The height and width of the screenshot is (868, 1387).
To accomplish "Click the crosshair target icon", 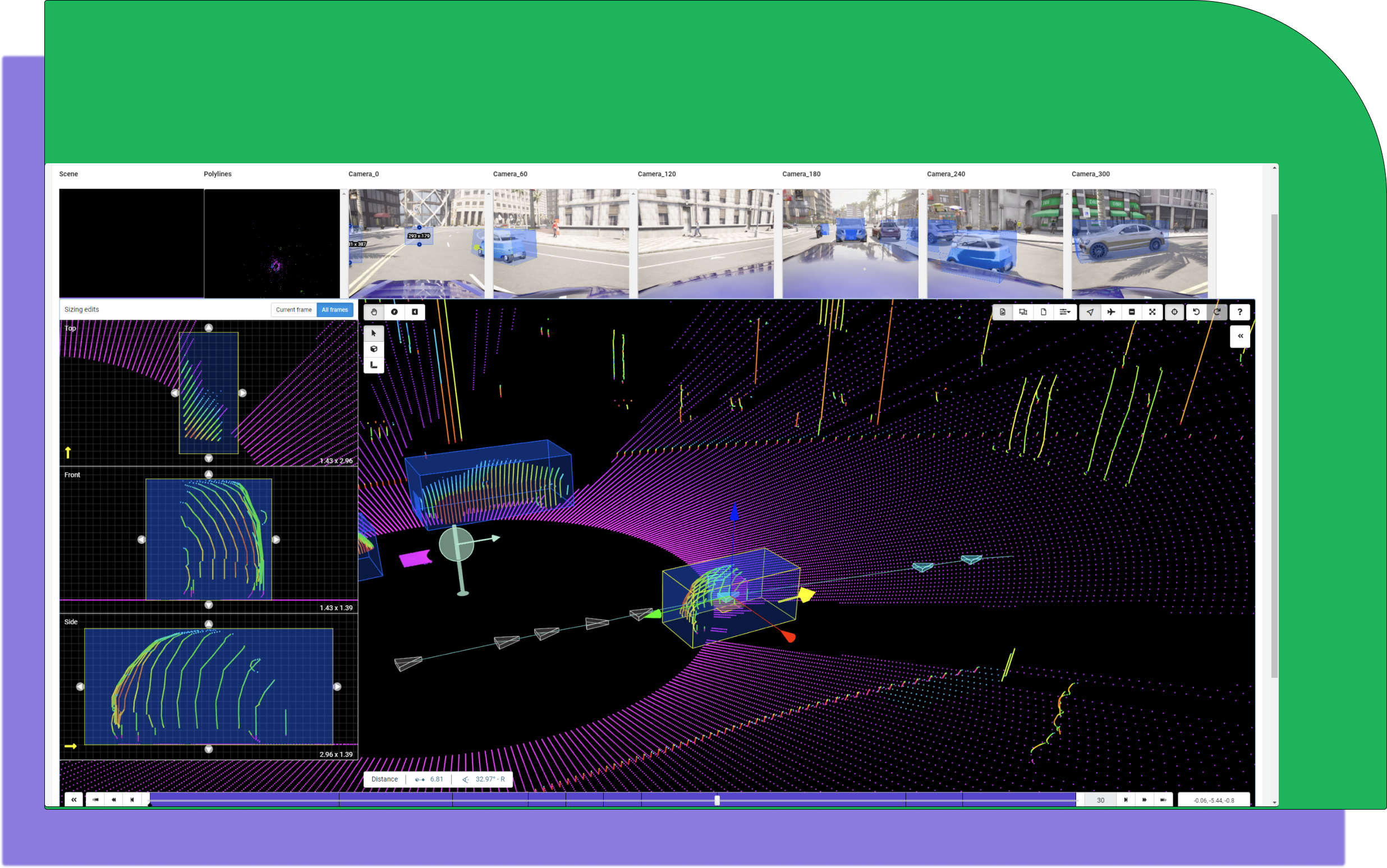I will coord(1174,312).
